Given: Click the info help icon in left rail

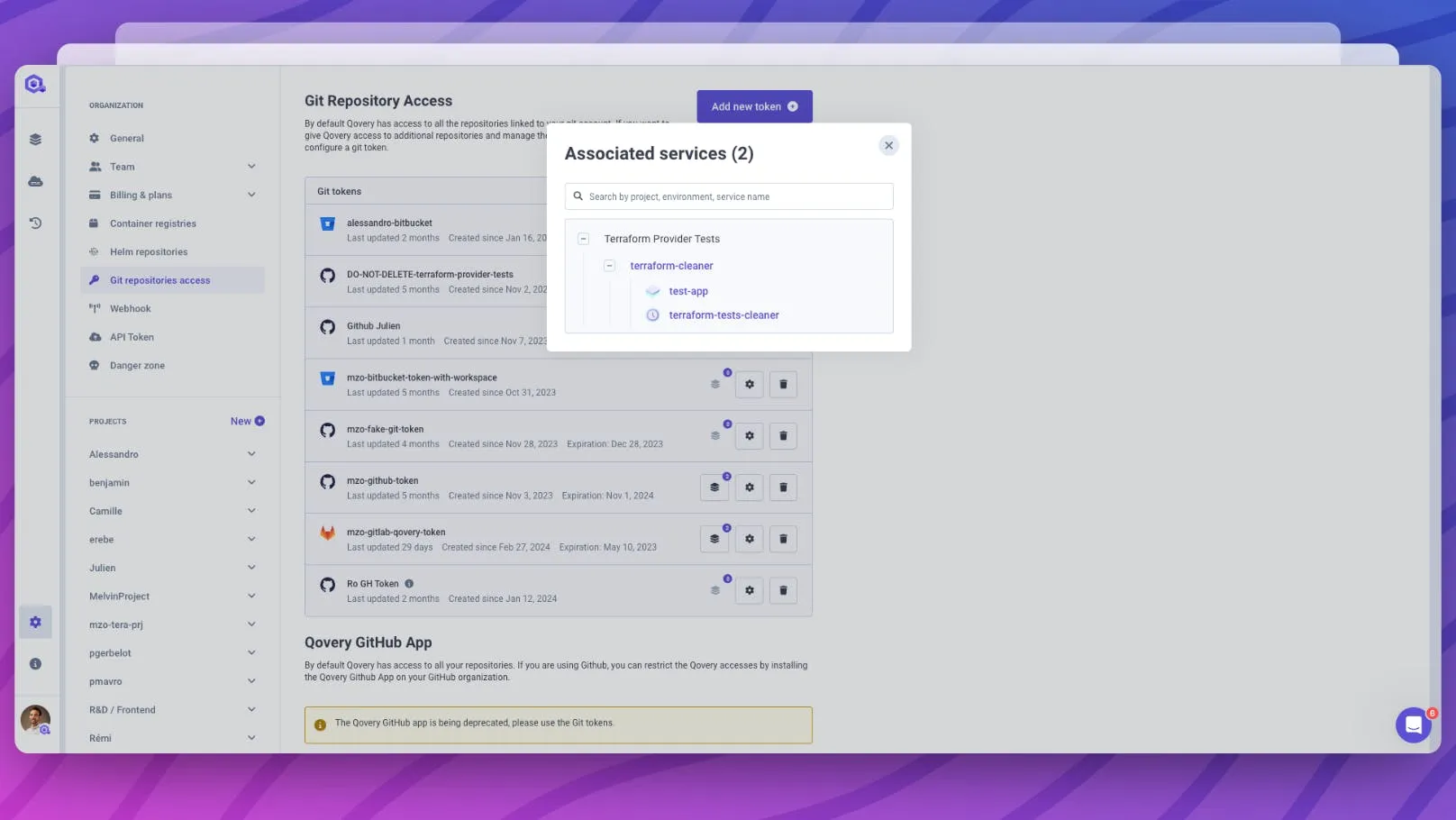Looking at the screenshot, I should (35, 664).
